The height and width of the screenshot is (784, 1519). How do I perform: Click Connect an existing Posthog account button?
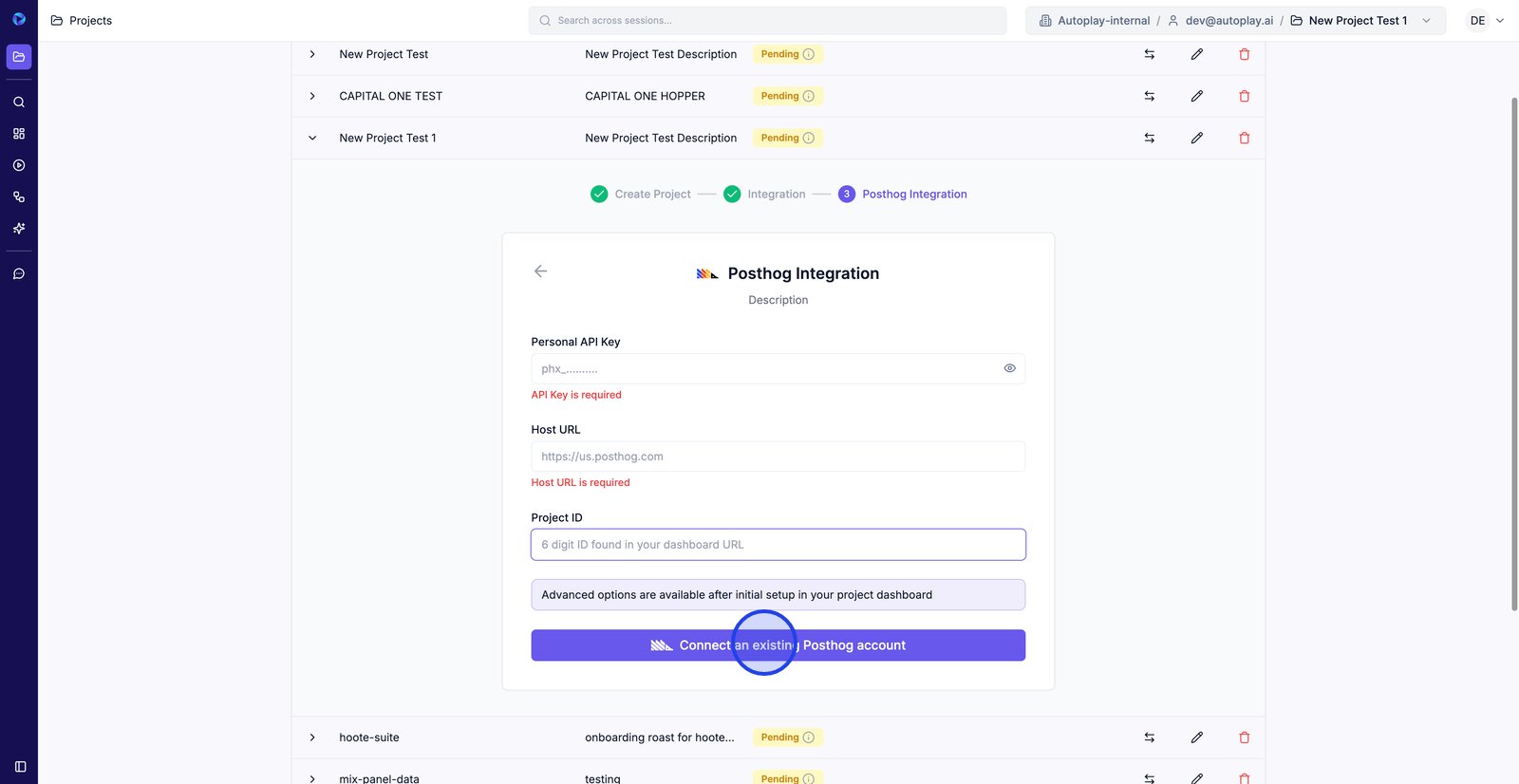(778, 645)
